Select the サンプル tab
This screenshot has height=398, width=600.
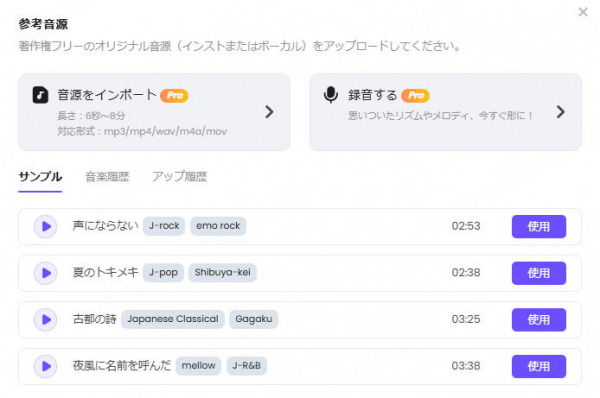[x=40, y=176]
